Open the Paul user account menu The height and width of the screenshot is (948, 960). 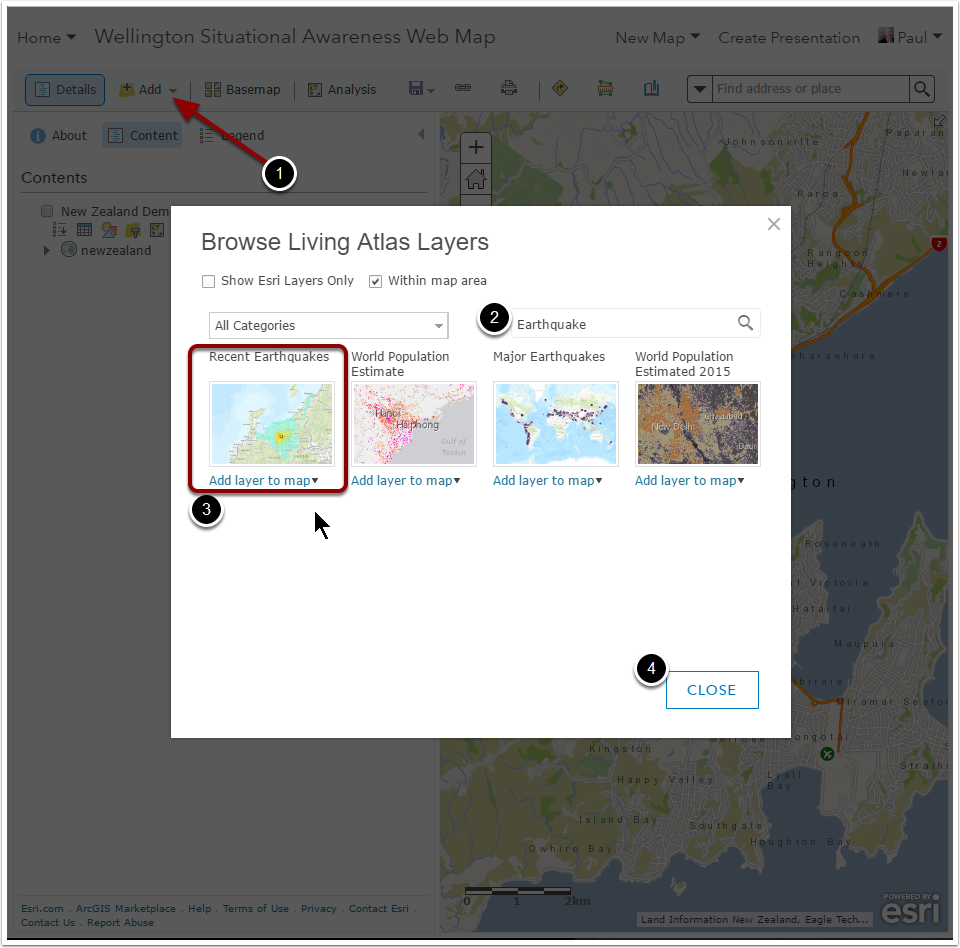click(x=910, y=37)
